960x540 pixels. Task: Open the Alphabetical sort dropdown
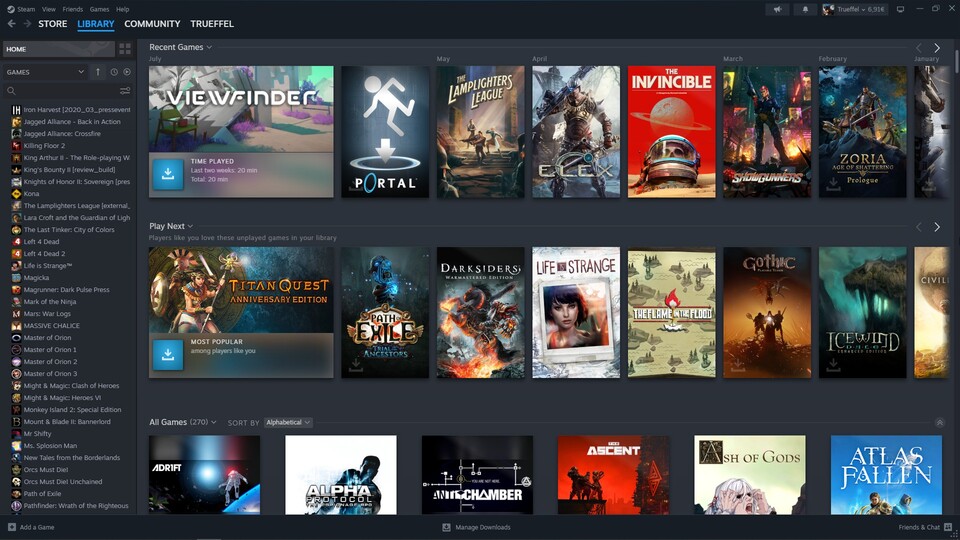288,422
